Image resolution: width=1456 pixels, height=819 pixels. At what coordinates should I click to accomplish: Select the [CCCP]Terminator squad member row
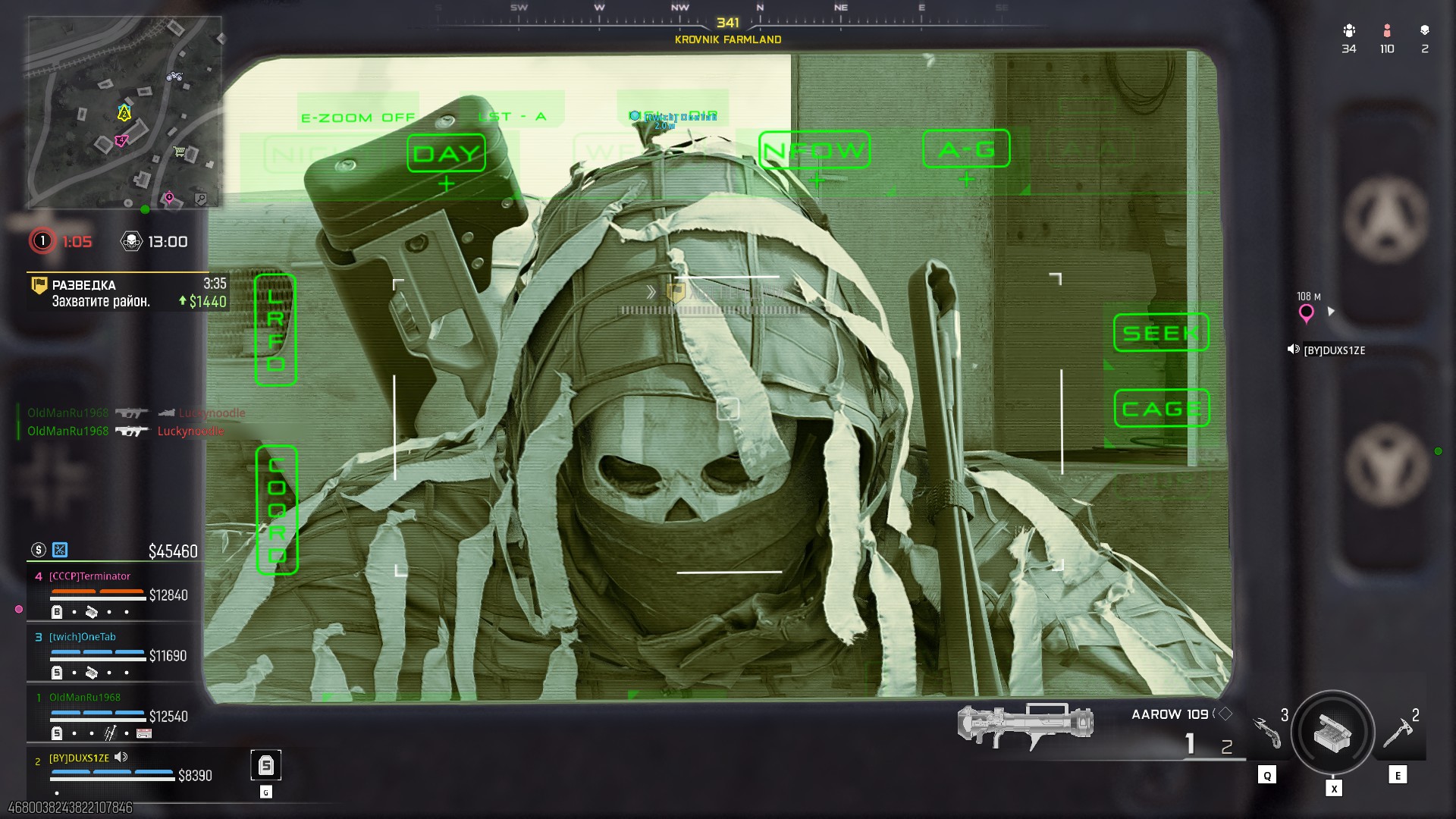click(x=114, y=594)
